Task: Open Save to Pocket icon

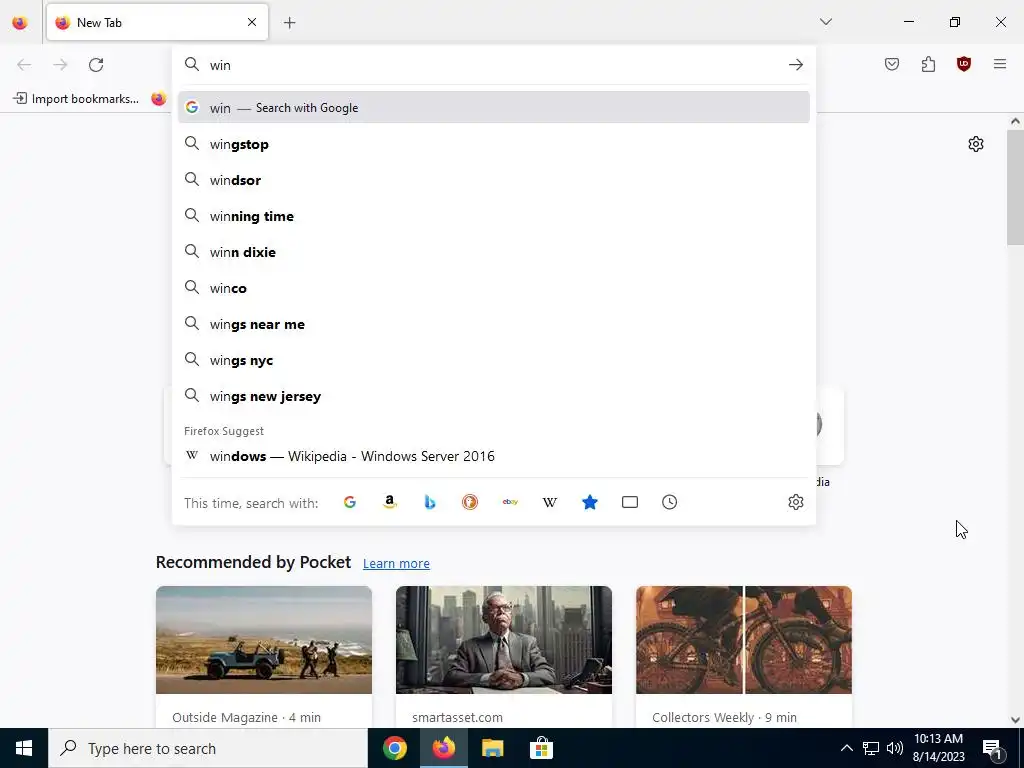Action: pyautogui.click(x=892, y=64)
